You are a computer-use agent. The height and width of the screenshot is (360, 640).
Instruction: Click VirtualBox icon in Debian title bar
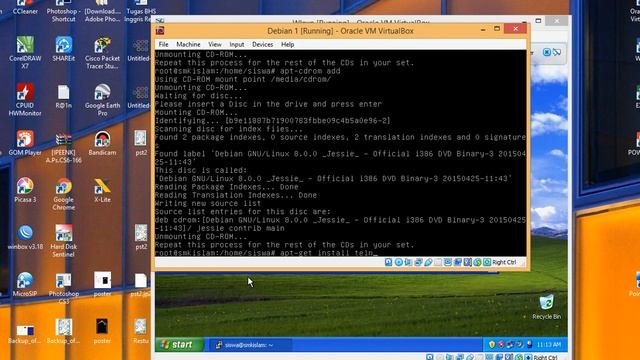(160, 31)
